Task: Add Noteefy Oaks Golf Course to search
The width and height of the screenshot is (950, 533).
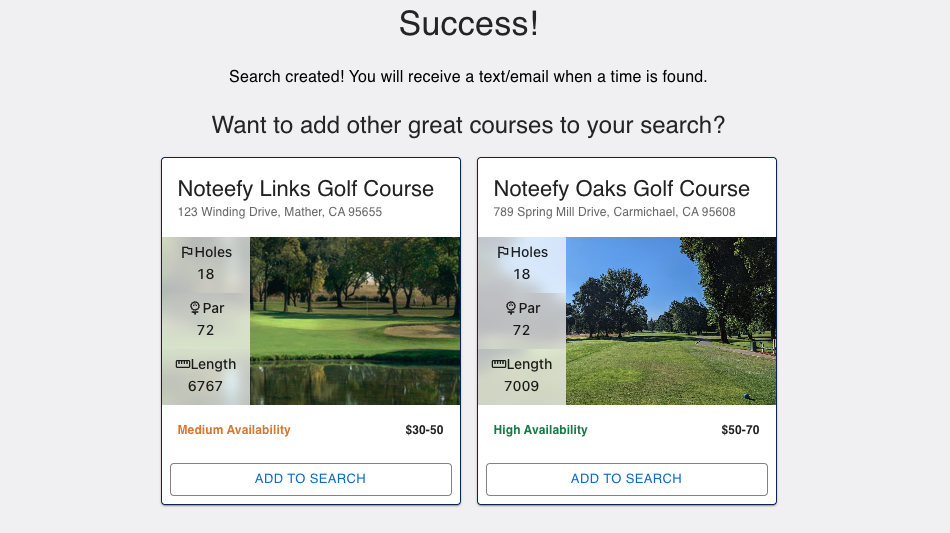Action: click(626, 479)
